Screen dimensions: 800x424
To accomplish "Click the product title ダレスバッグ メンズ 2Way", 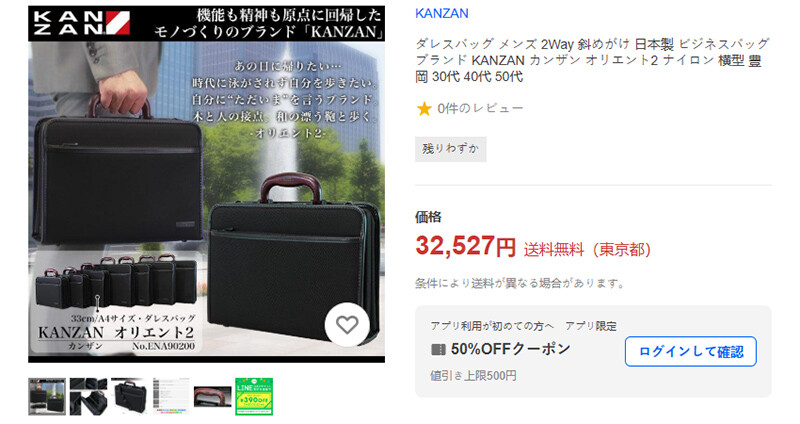I will (x=592, y=60).
